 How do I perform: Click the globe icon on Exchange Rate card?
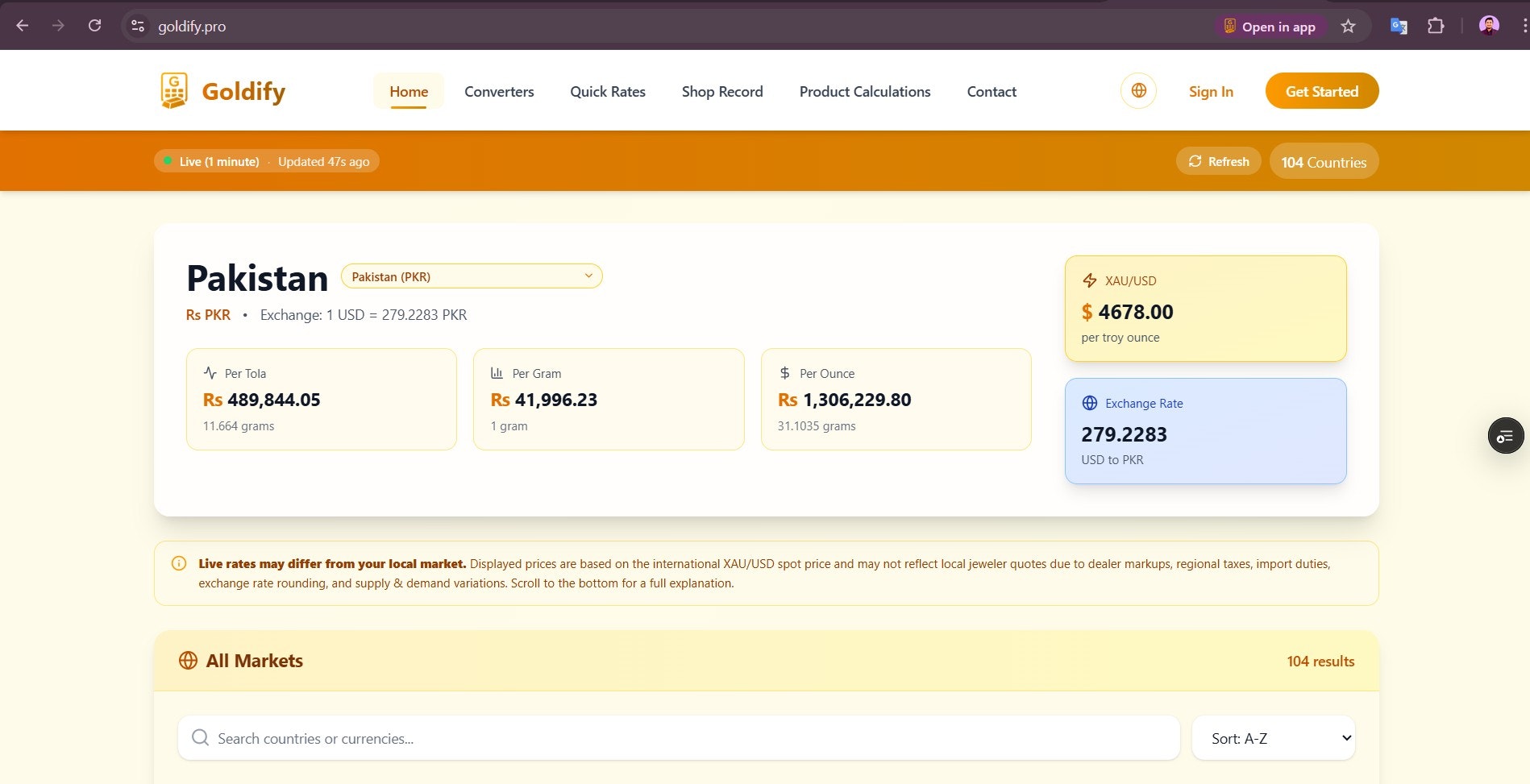[x=1089, y=403]
